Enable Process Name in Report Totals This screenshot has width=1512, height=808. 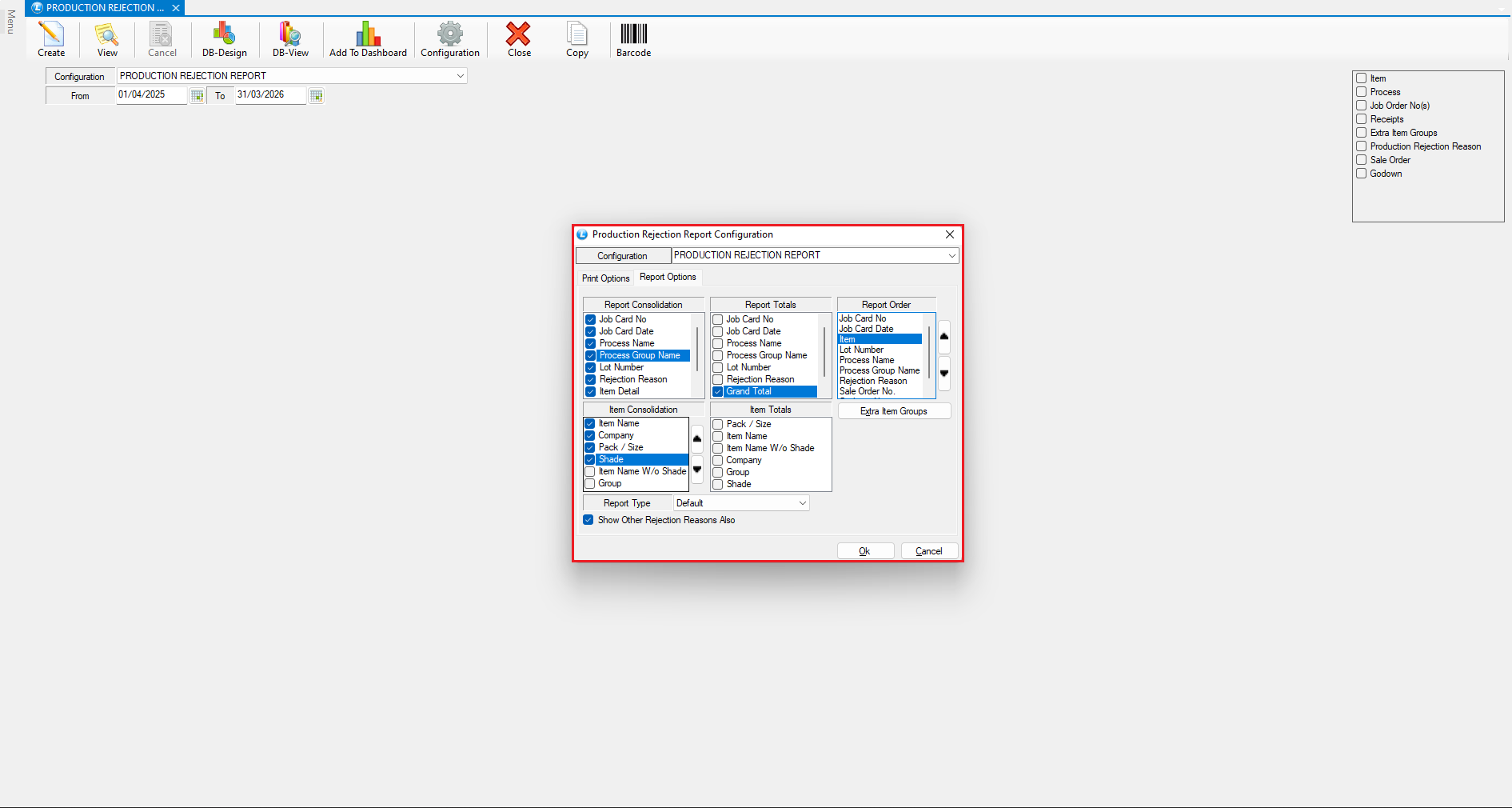(x=718, y=344)
